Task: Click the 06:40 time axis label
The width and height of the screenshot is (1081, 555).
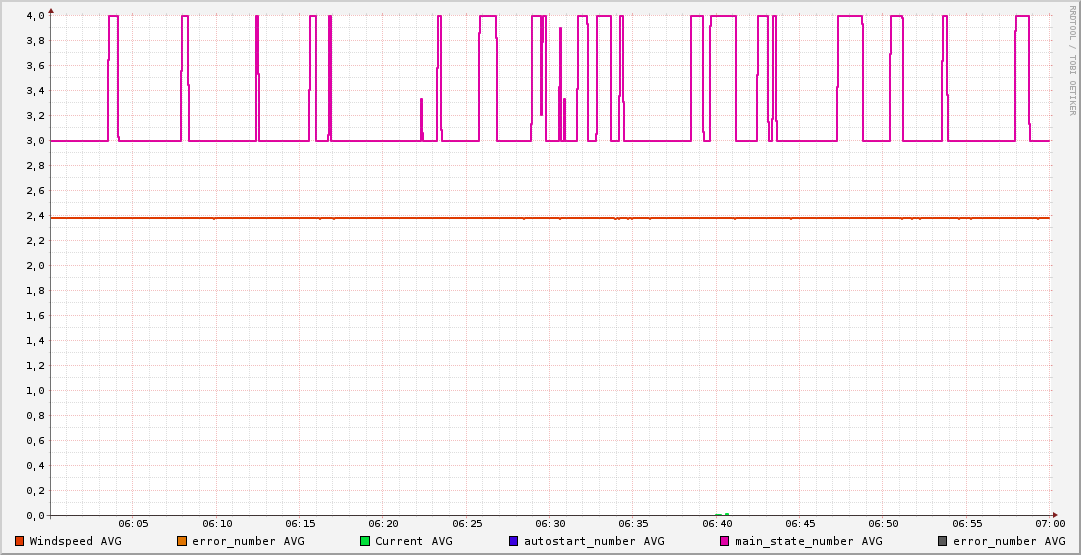Action: click(x=717, y=524)
